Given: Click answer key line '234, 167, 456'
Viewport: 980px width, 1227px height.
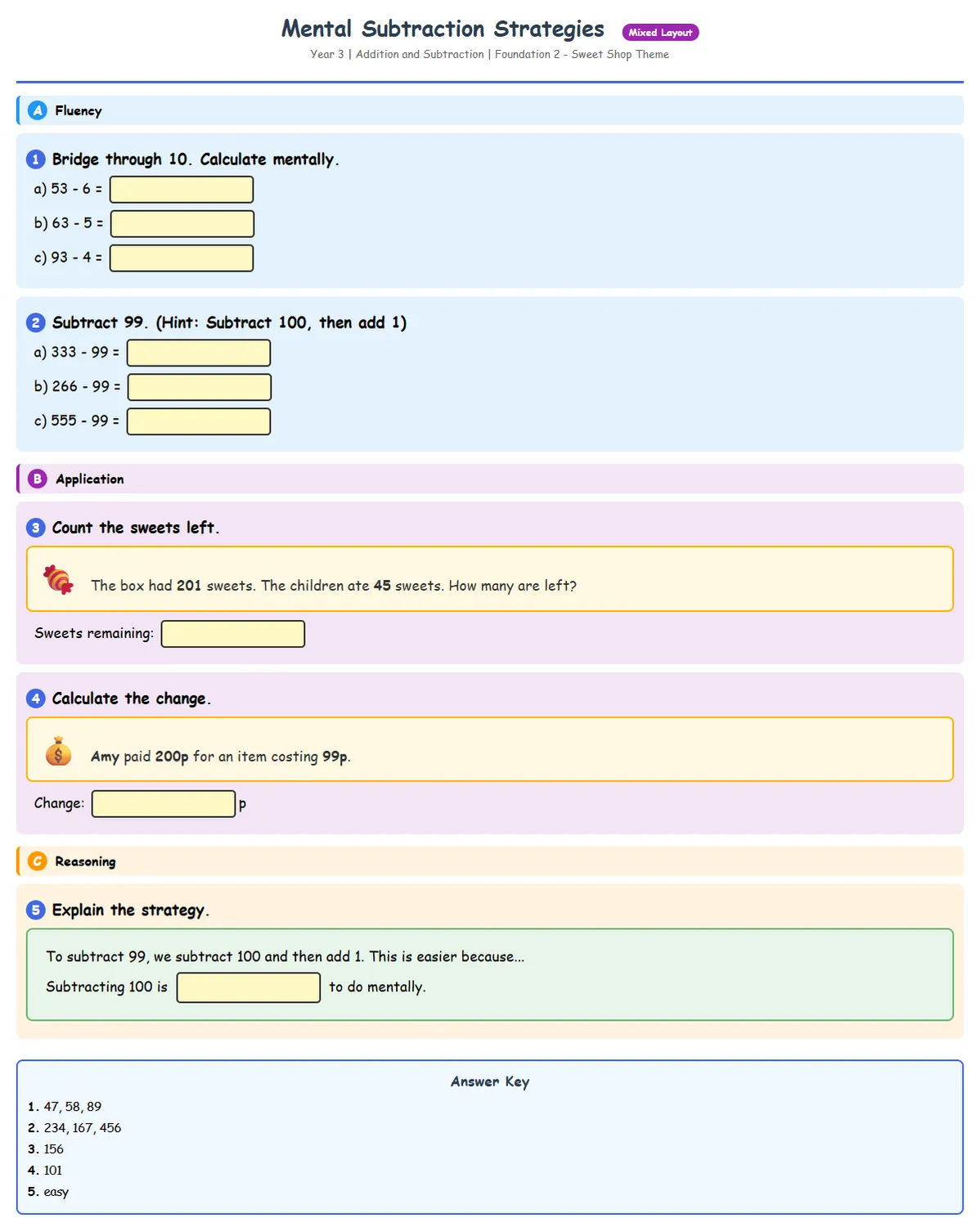Looking at the screenshot, I should tap(83, 1128).
